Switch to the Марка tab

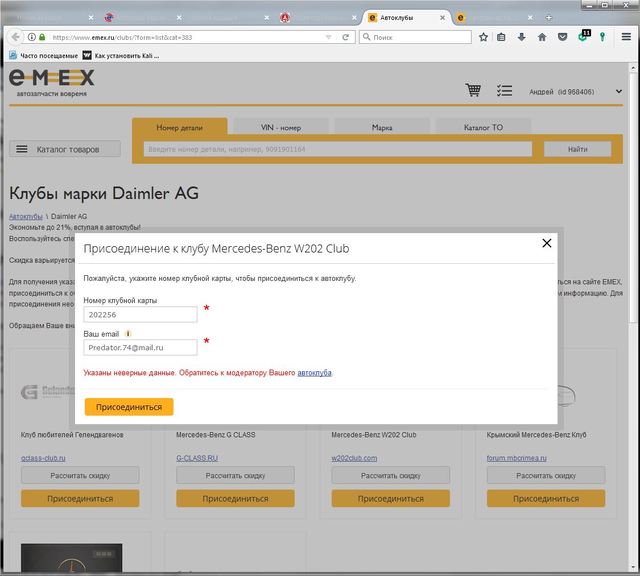tap(382, 127)
